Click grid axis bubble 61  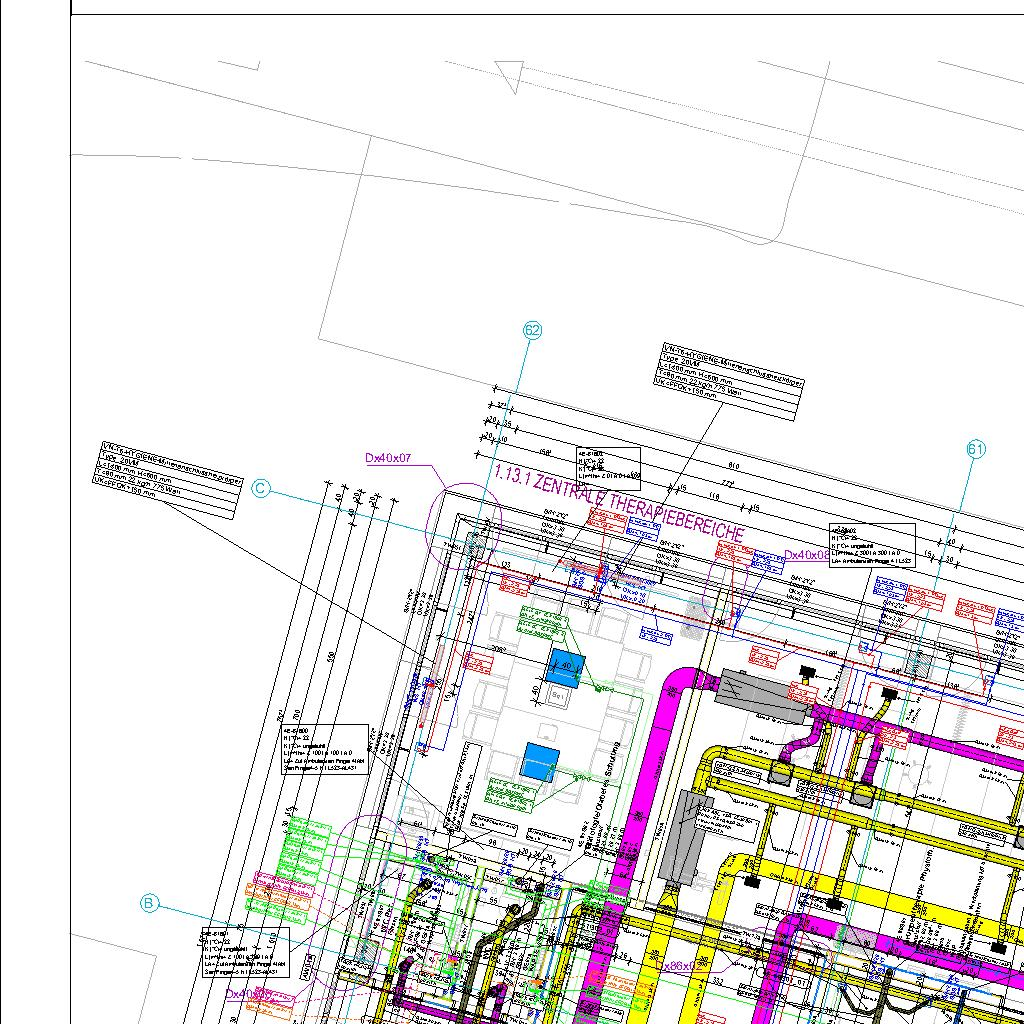point(976,450)
